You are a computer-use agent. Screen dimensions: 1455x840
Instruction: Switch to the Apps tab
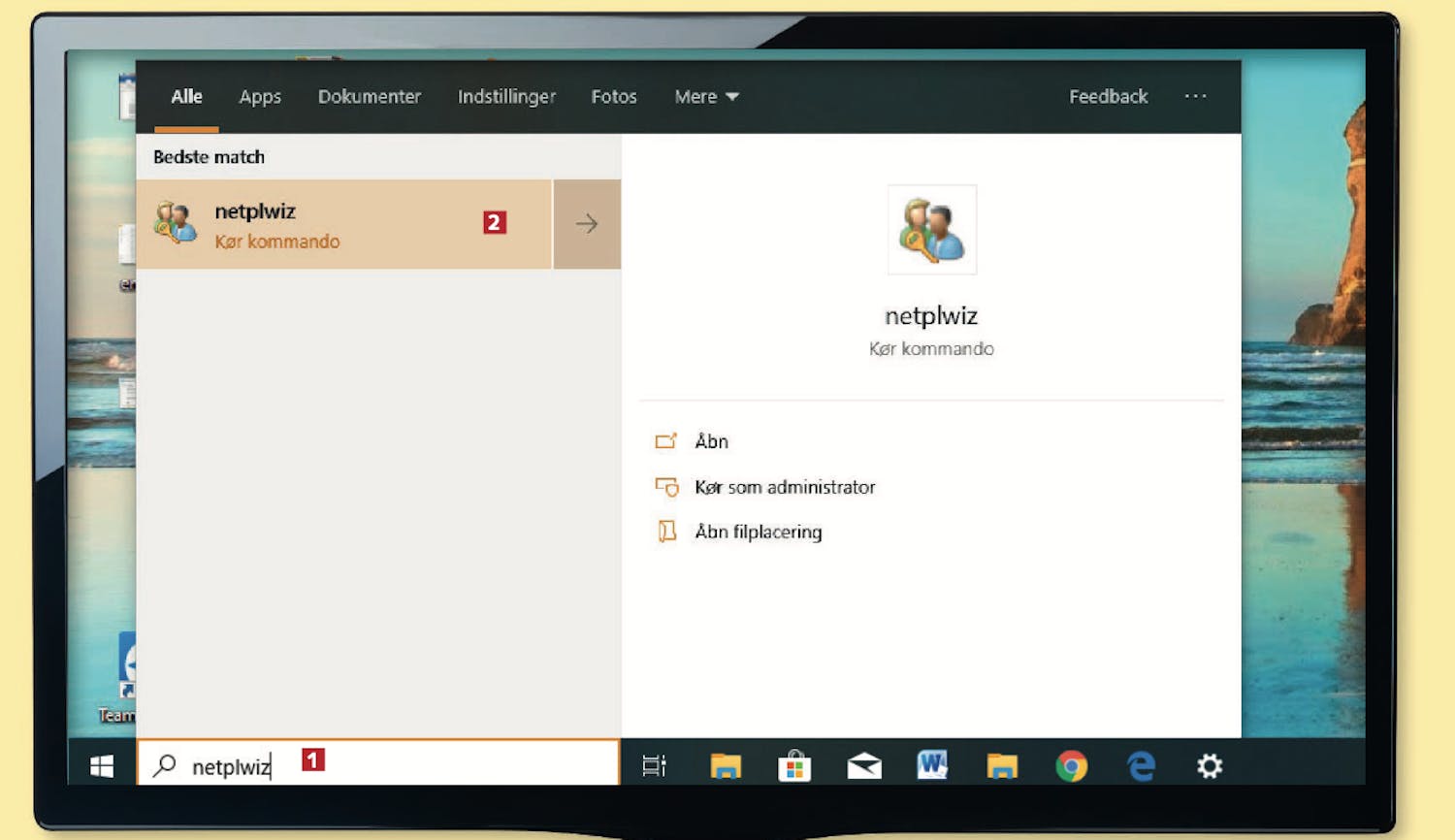click(x=260, y=97)
